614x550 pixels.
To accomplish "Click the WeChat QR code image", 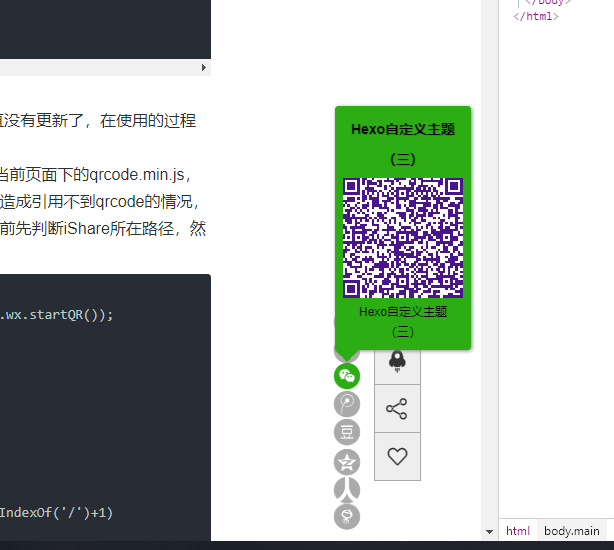I will tap(403, 238).
